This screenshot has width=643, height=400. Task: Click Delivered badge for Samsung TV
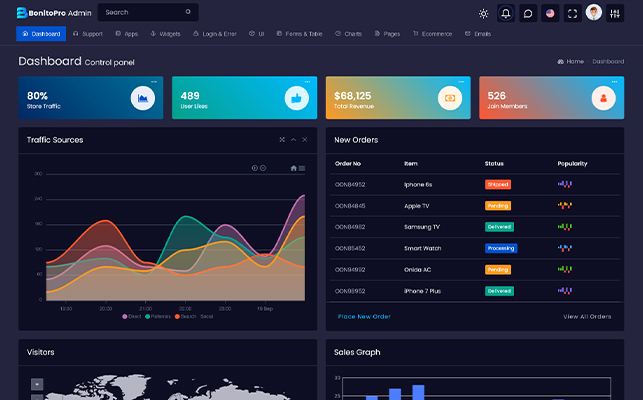coord(499,227)
